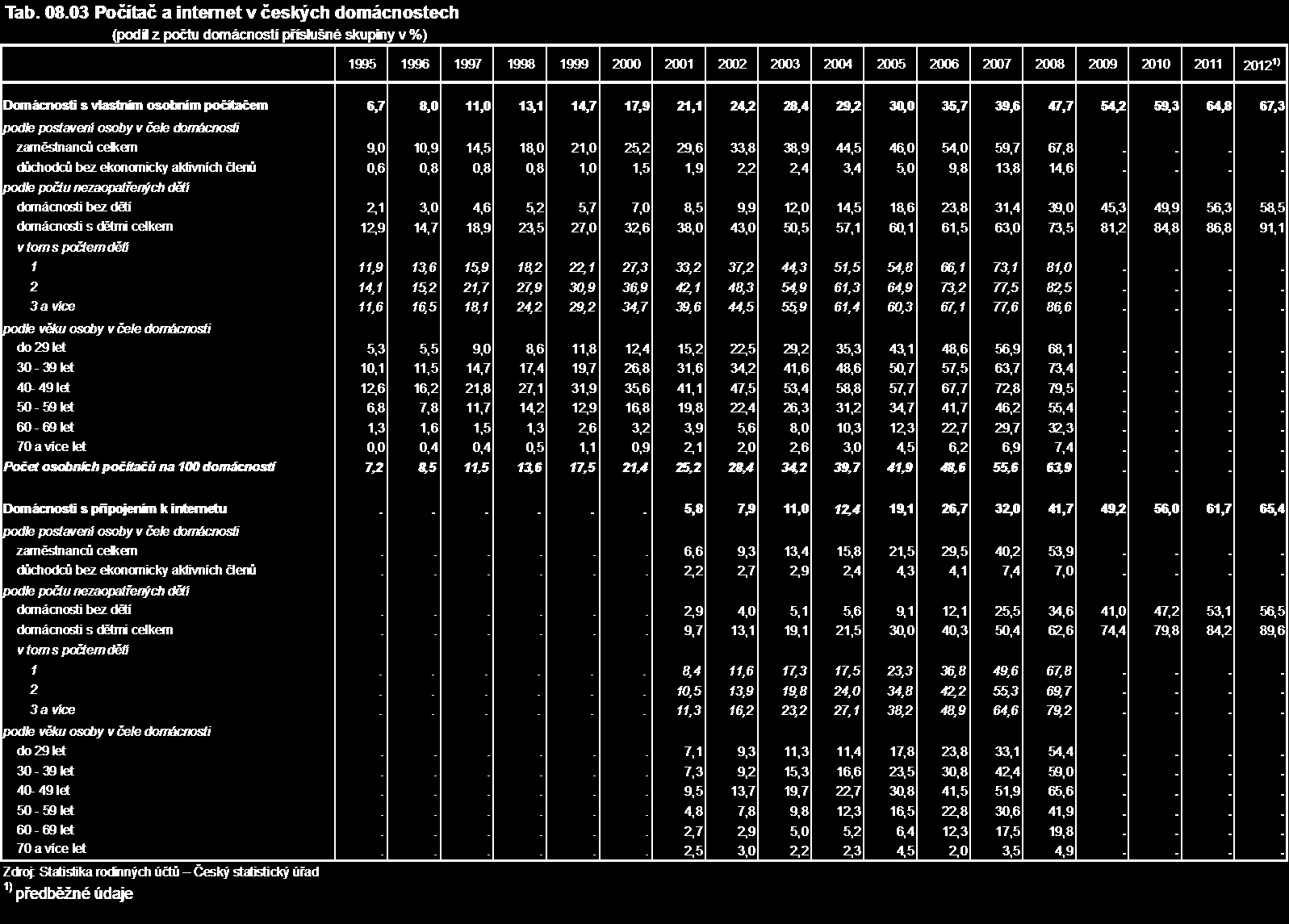Click the 1997 column header
This screenshot has height=924, width=1289.
(468, 65)
